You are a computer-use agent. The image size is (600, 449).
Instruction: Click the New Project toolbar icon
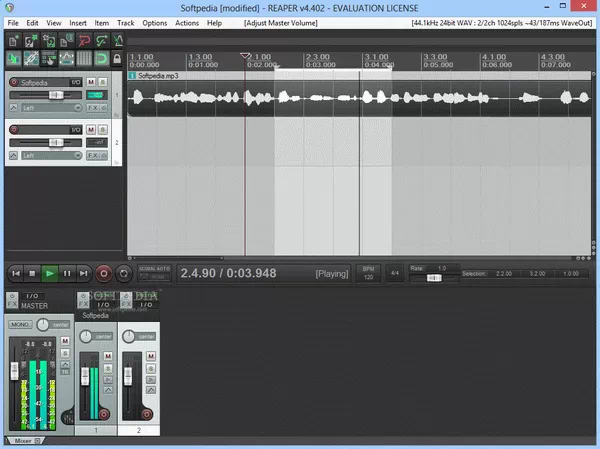pyautogui.click(x=13, y=40)
